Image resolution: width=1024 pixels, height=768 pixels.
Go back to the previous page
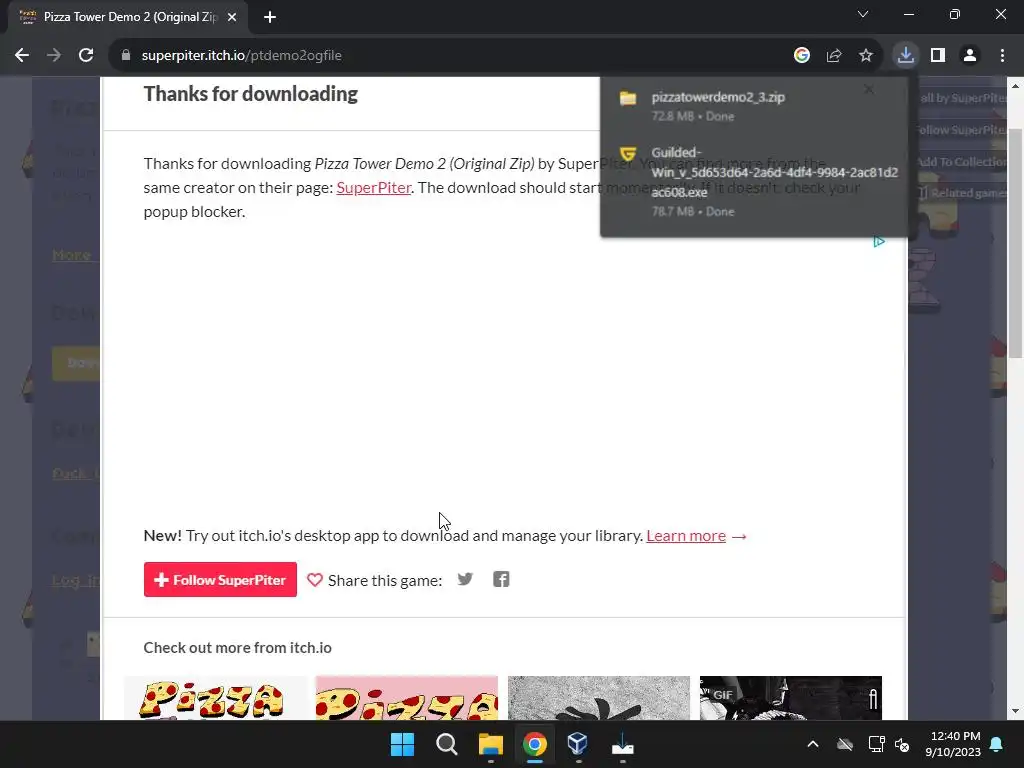coord(22,56)
